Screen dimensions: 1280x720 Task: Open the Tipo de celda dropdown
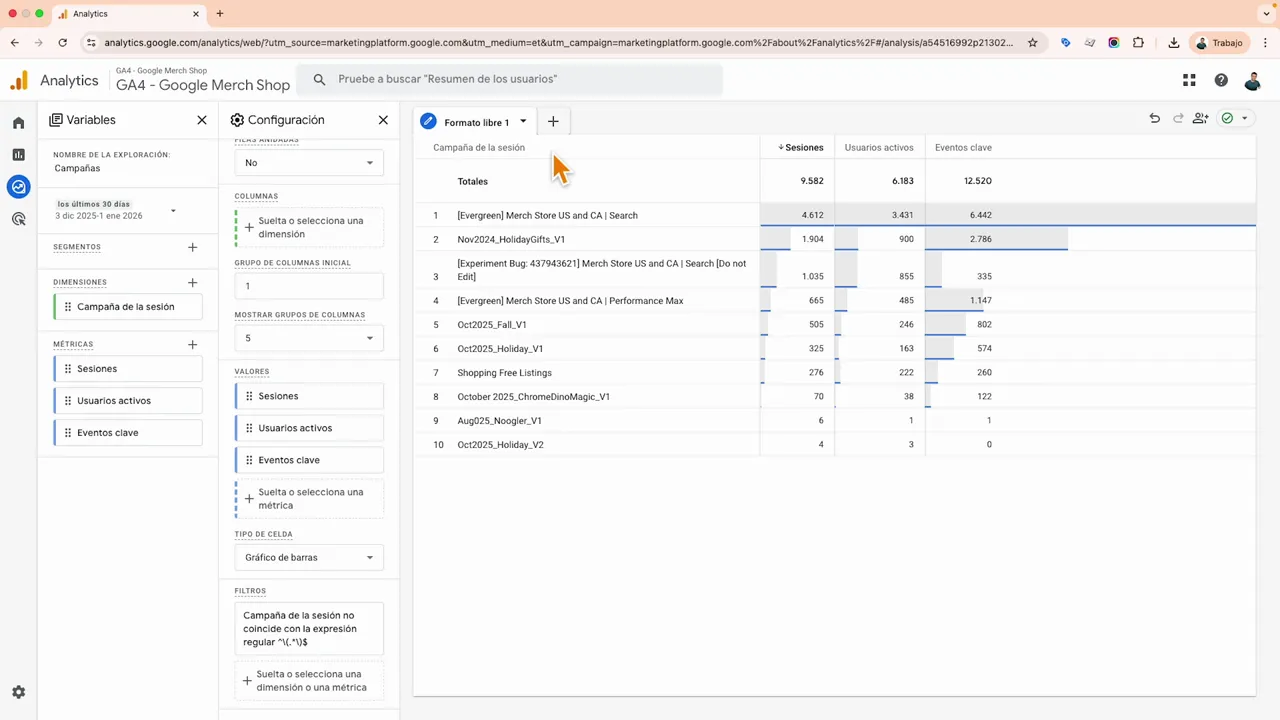click(x=309, y=557)
